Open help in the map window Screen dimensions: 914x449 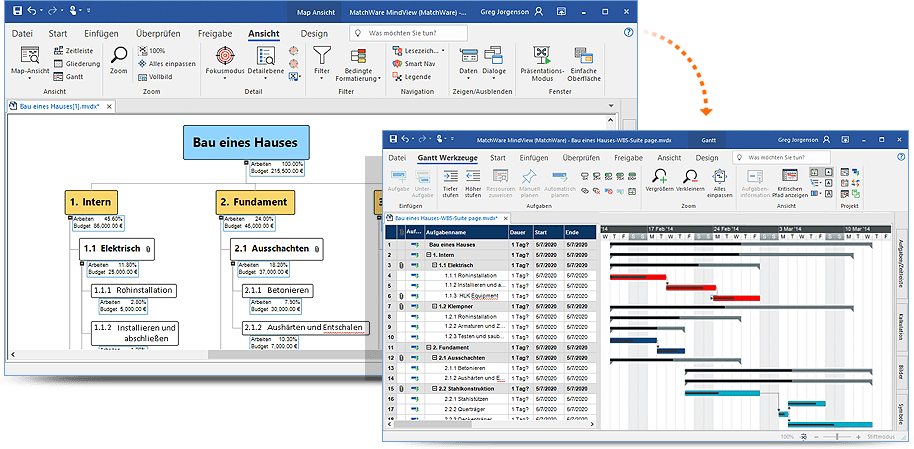pyautogui.click(x=628, y=33)
